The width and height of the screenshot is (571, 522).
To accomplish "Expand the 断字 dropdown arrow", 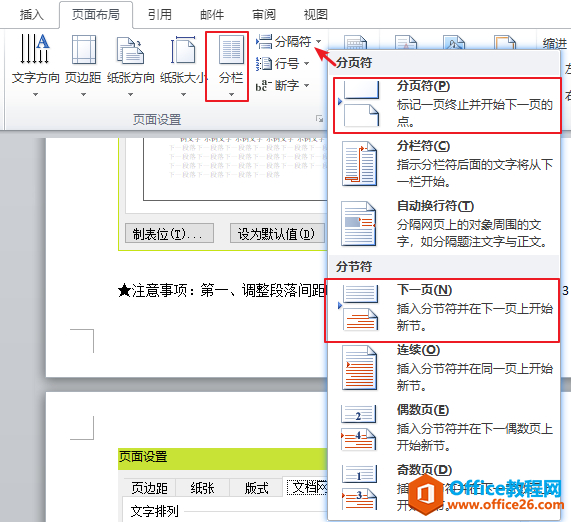I will click(x=306, y=86).
